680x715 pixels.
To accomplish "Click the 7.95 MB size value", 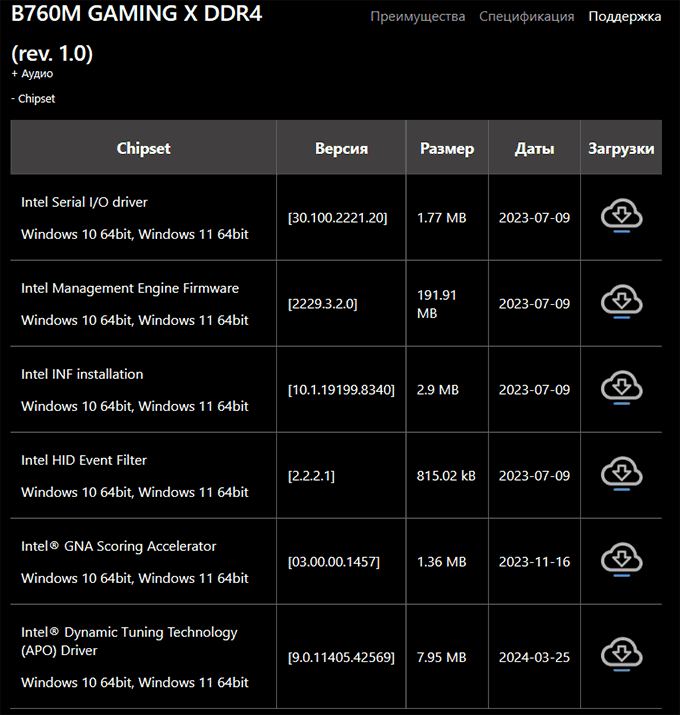I will coord(441,657).
